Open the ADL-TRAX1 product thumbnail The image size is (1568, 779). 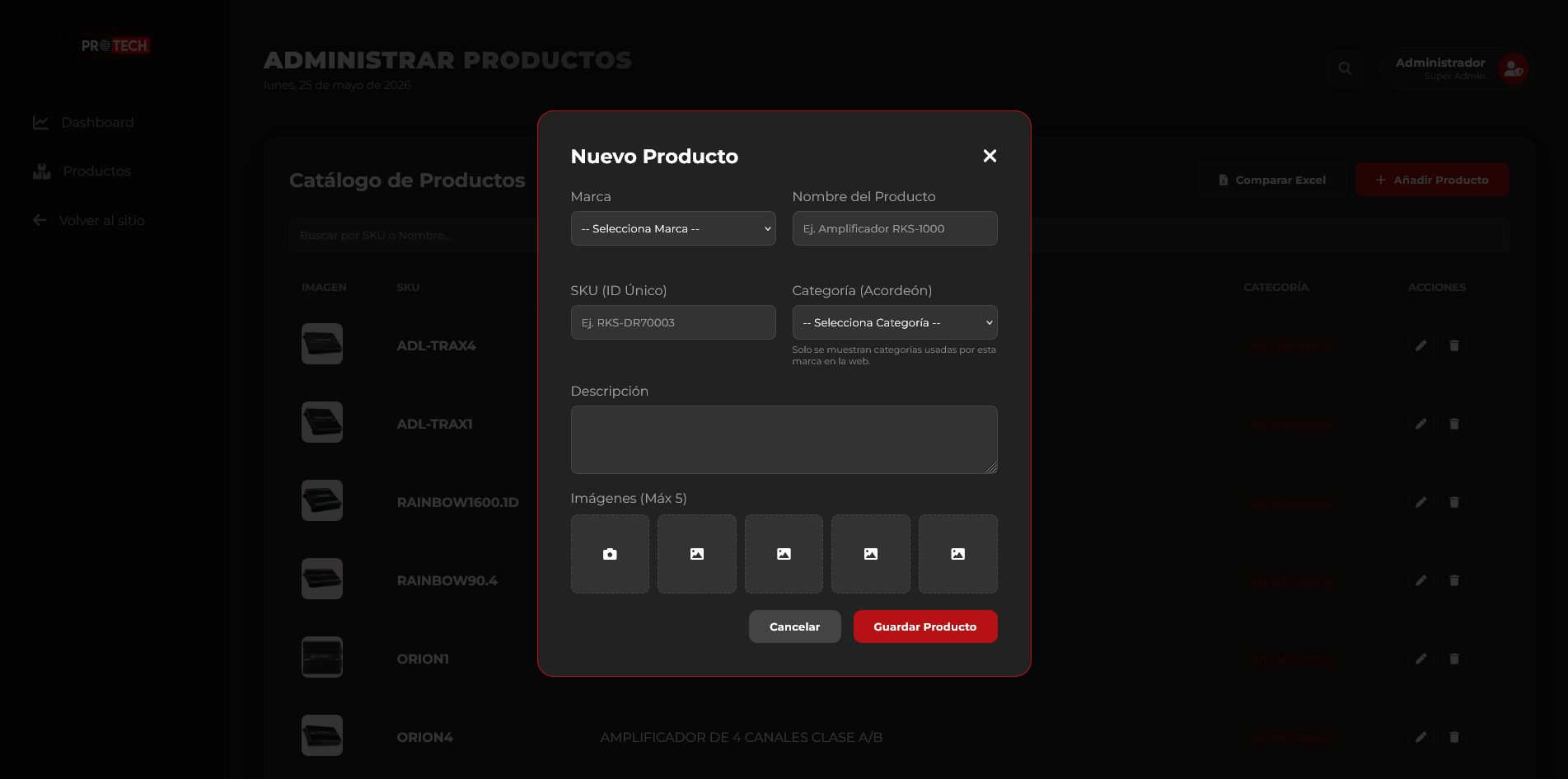(322, 422)
